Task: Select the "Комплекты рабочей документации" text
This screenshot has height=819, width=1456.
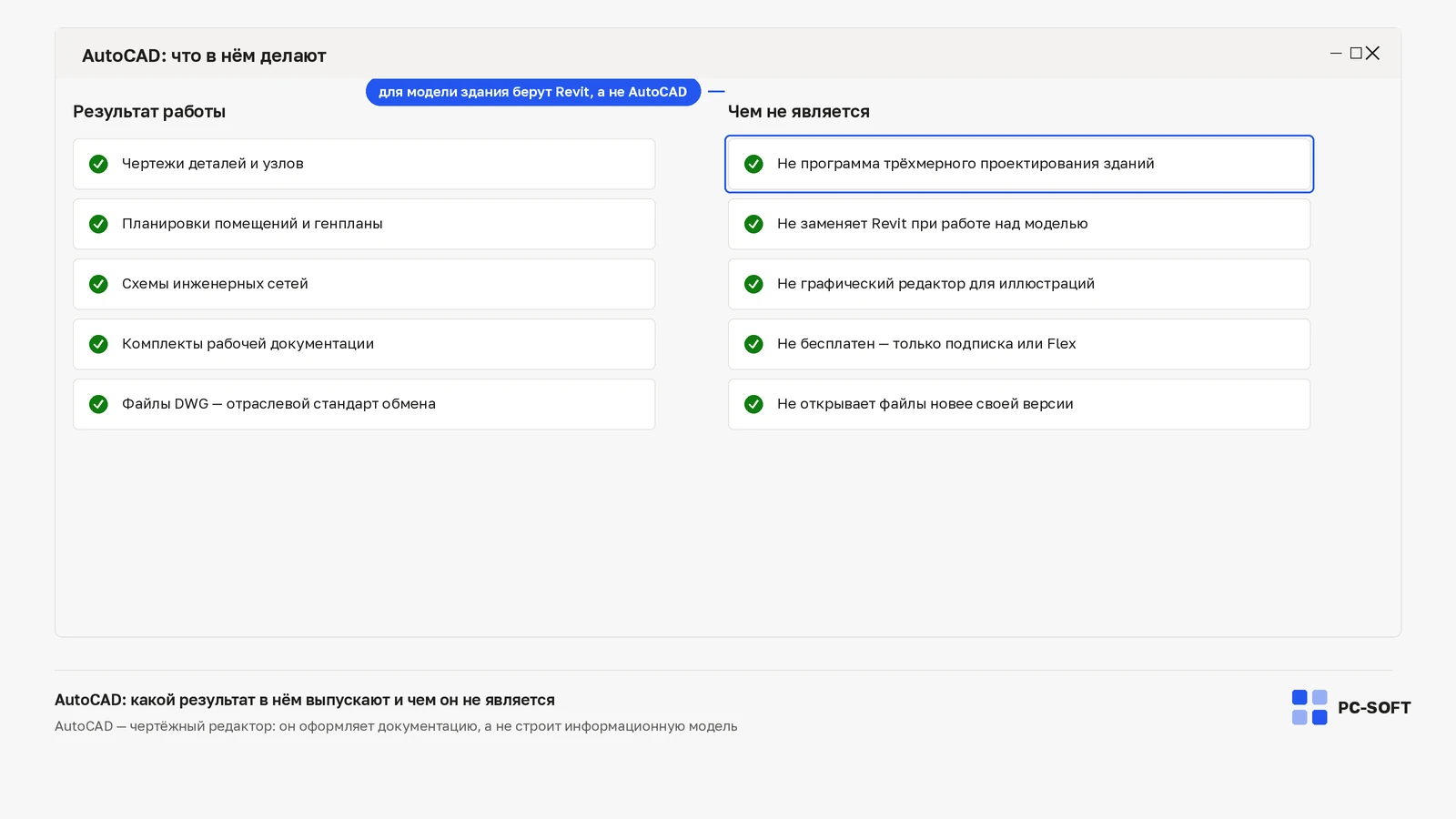Action: click(x=248, y=344)
